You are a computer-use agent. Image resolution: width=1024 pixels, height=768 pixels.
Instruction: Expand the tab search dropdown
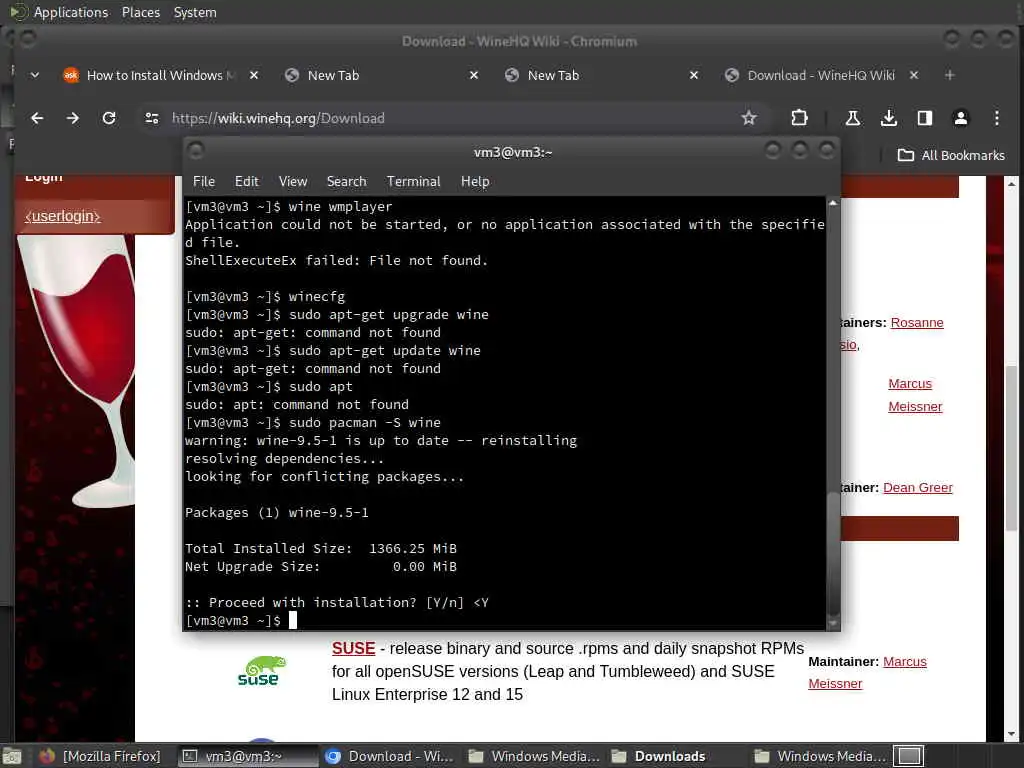(x=35, y=75)
